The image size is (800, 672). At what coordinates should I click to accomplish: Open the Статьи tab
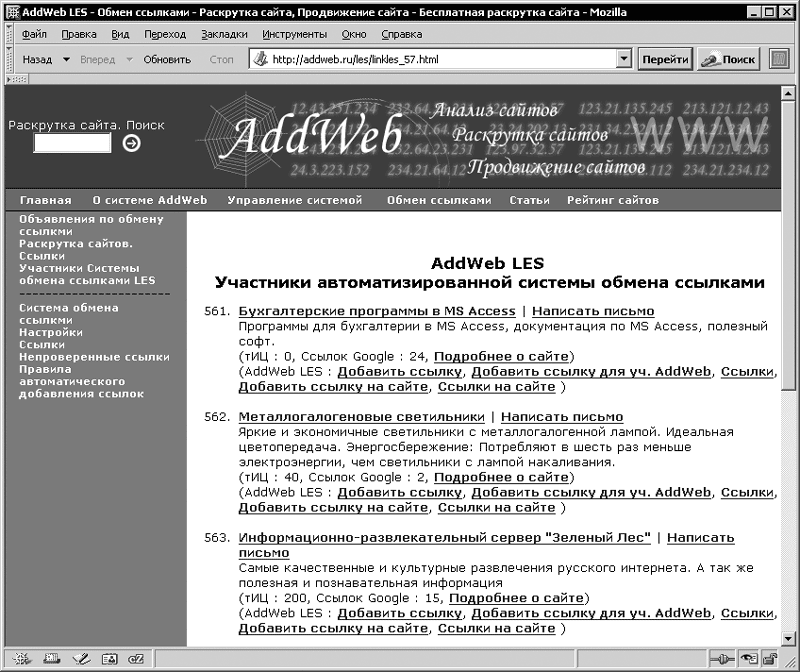(529, 201)
